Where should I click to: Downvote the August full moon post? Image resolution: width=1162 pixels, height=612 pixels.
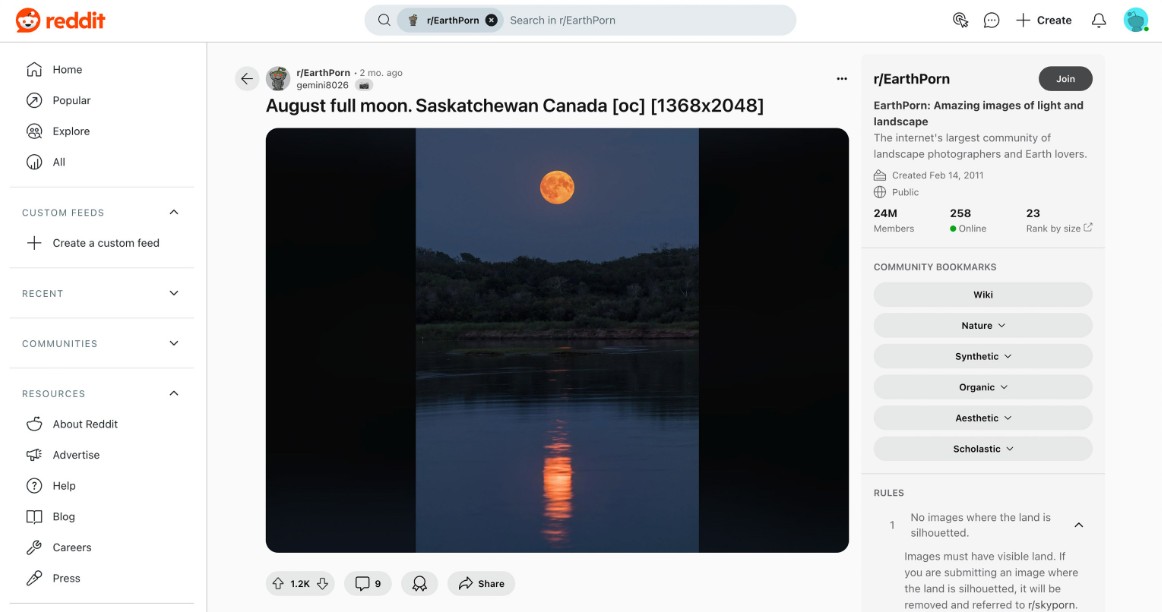coord(322,584)
